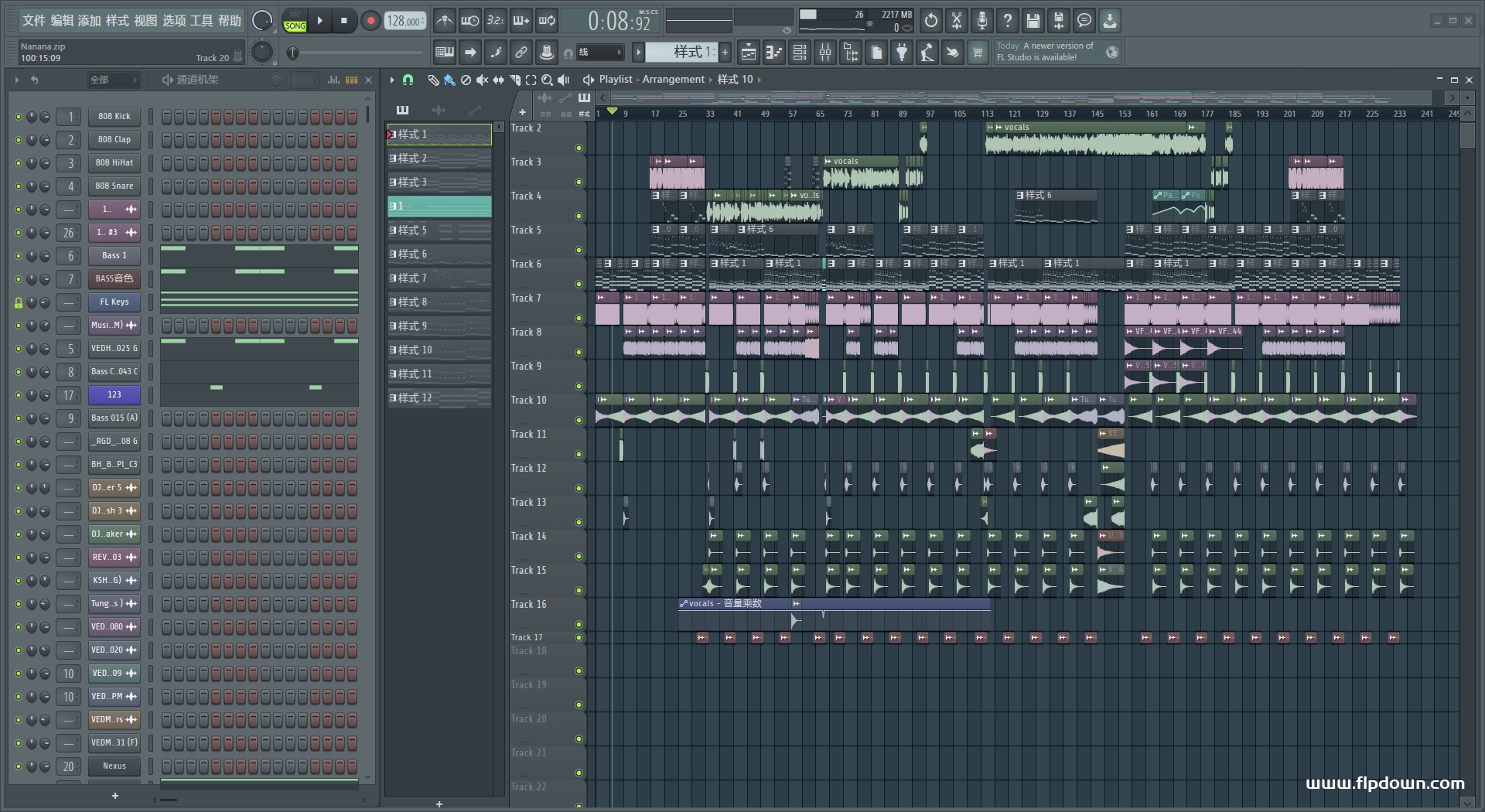The image size is (1485, 812).
Task: Open the 帮助 (Help) menu
Action: [229, 21]
